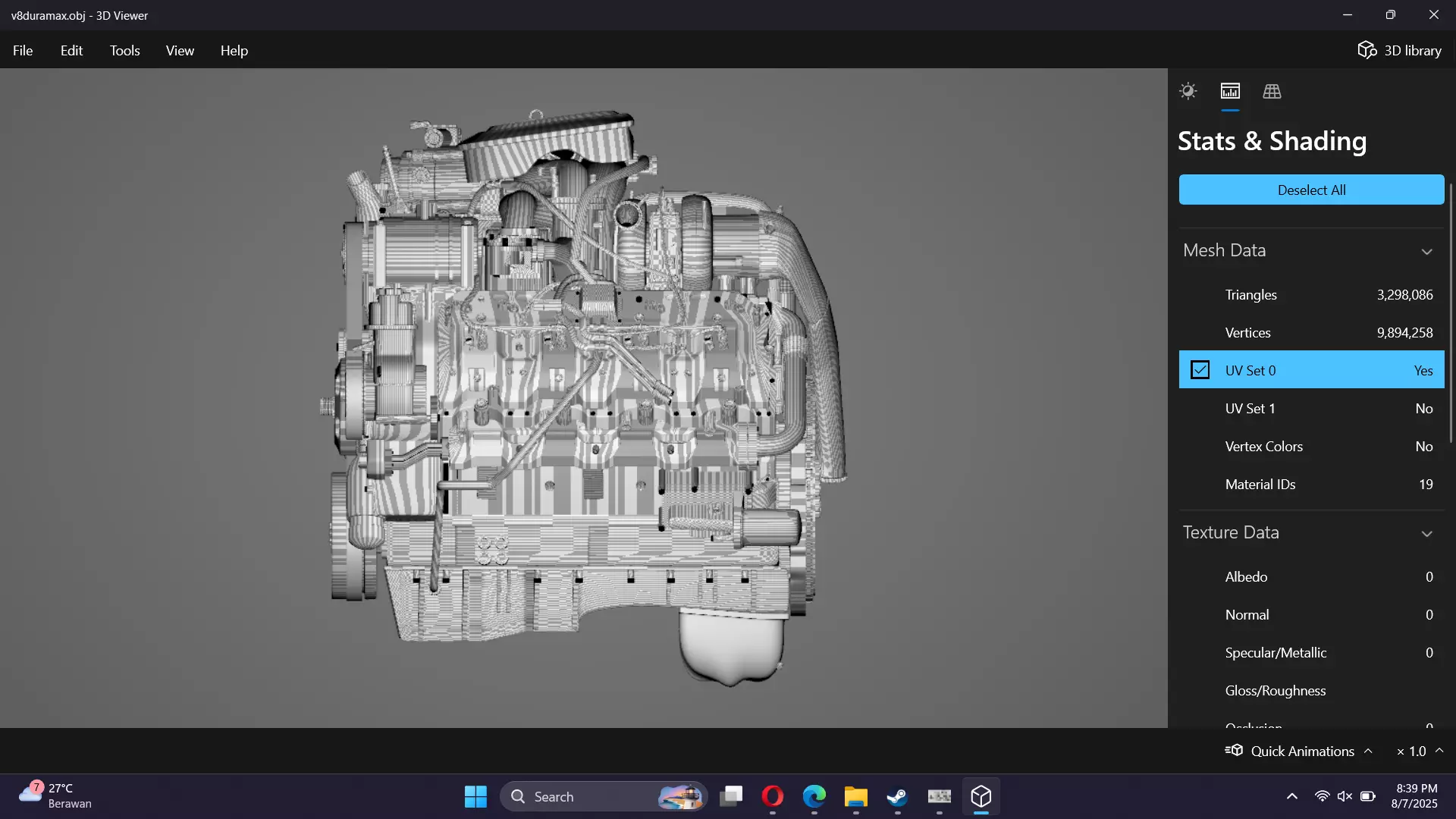Open the View menu
This screenshot has height=819, width=1456.
[x=180, y=50]
